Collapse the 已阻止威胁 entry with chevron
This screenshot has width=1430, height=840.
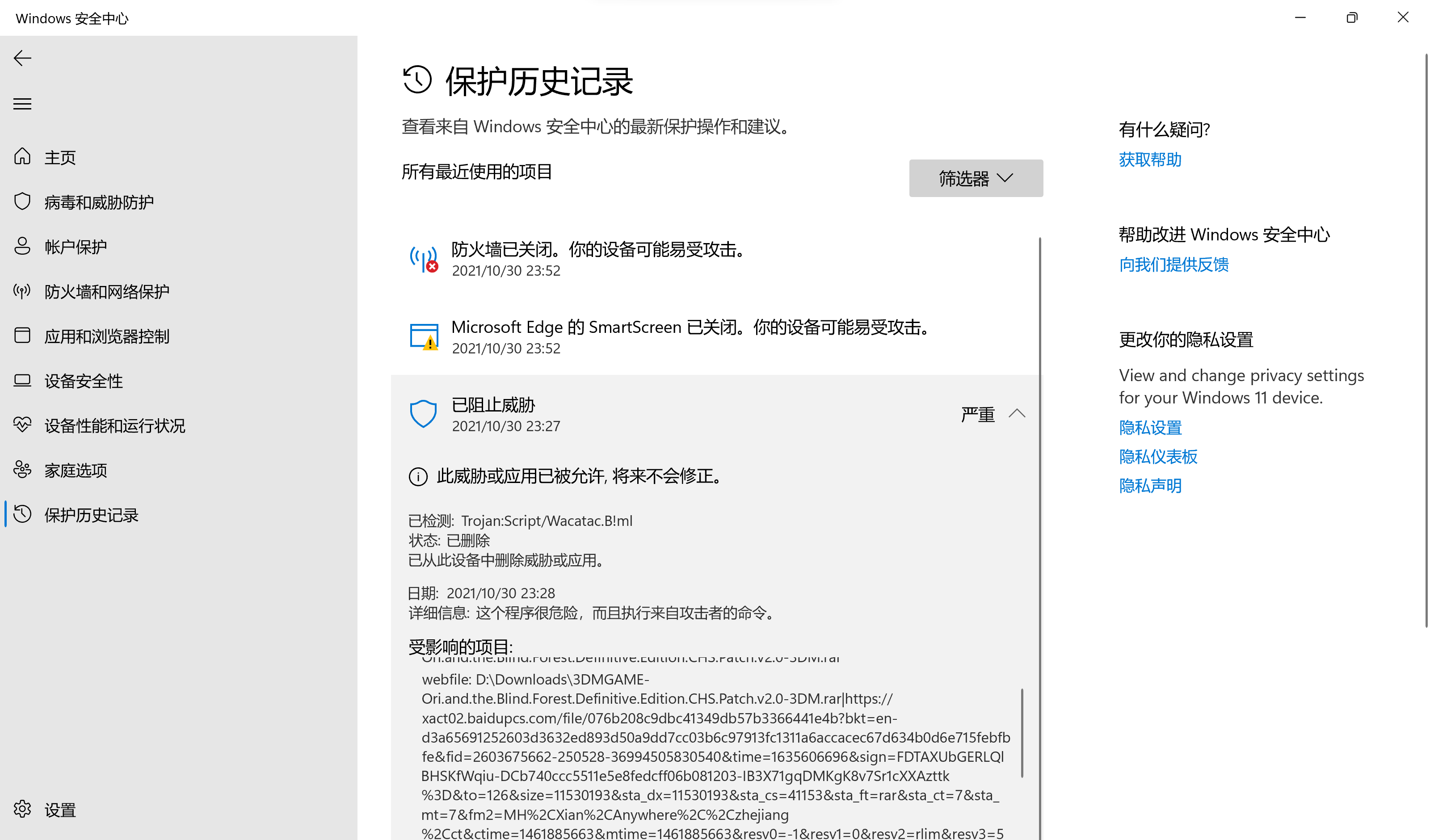(1017, 414)
